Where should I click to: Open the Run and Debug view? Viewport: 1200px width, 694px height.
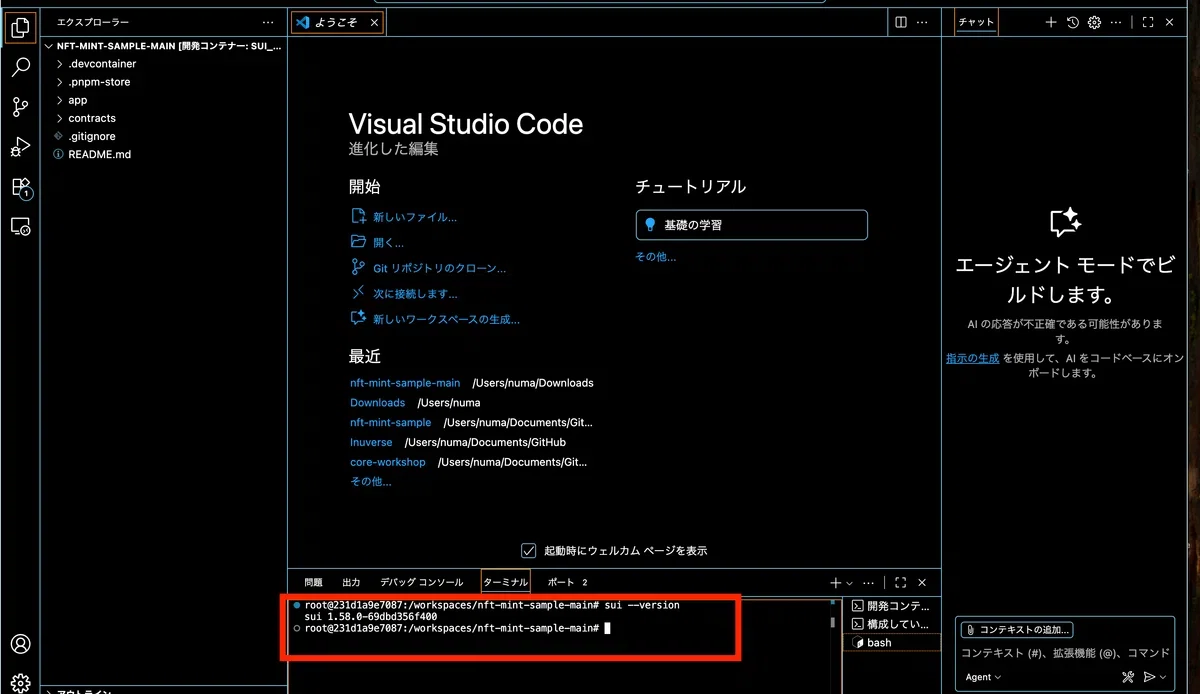pos(20,147)
